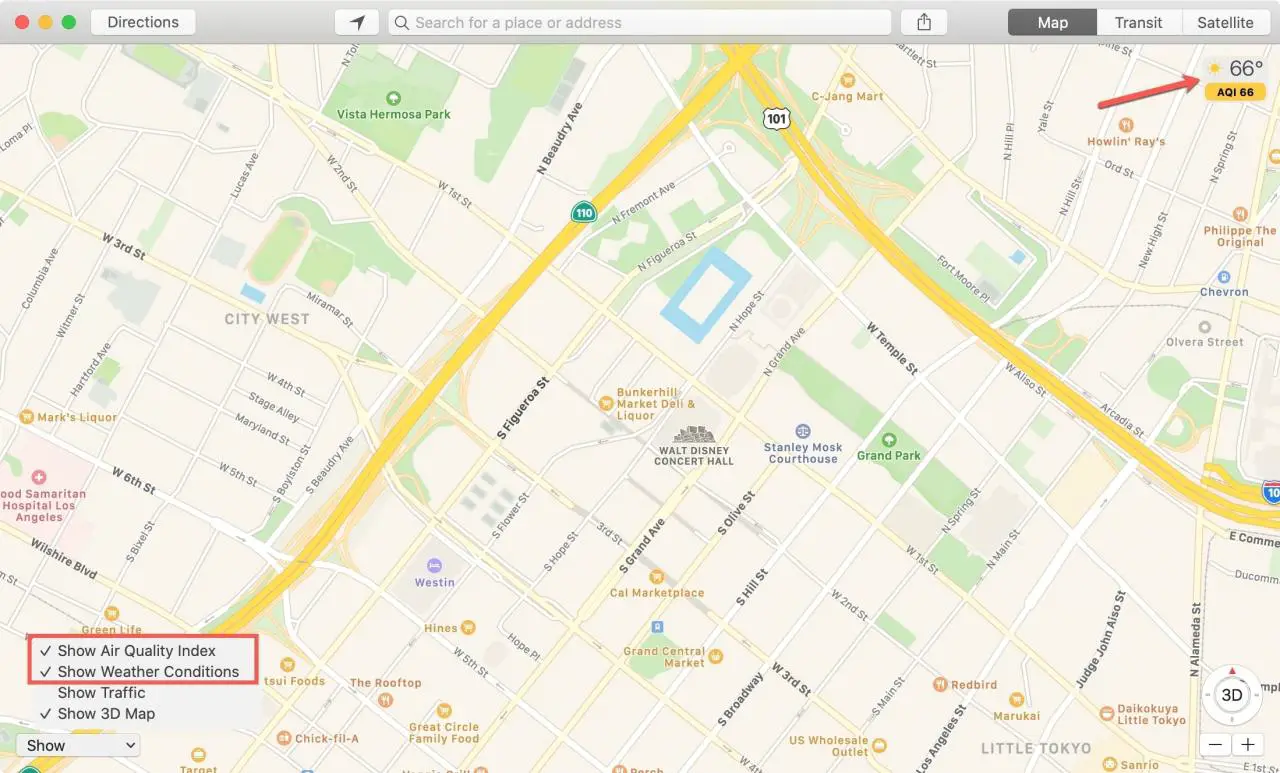Focus the place or address search field
The image size is (1280, 773).
click(x=640, y=22)
